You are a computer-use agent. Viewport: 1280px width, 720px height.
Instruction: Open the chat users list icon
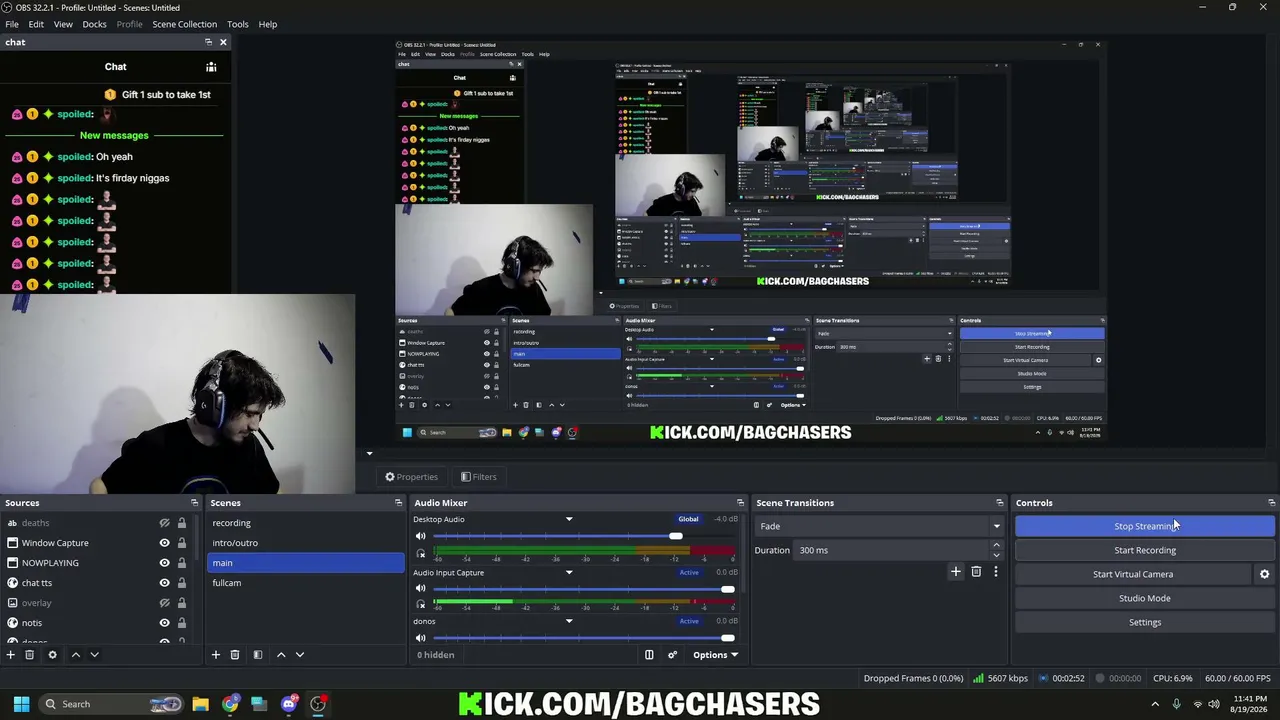point(211,67)
